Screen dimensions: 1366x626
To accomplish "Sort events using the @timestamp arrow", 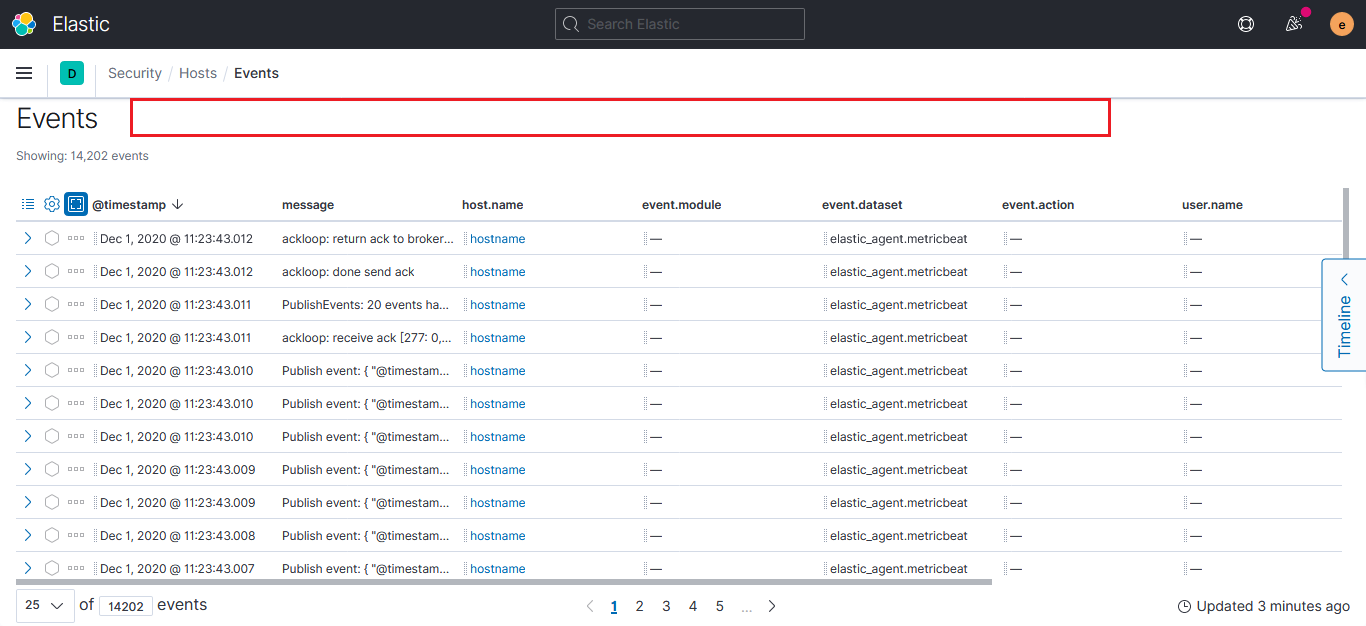I will [178, 204].
